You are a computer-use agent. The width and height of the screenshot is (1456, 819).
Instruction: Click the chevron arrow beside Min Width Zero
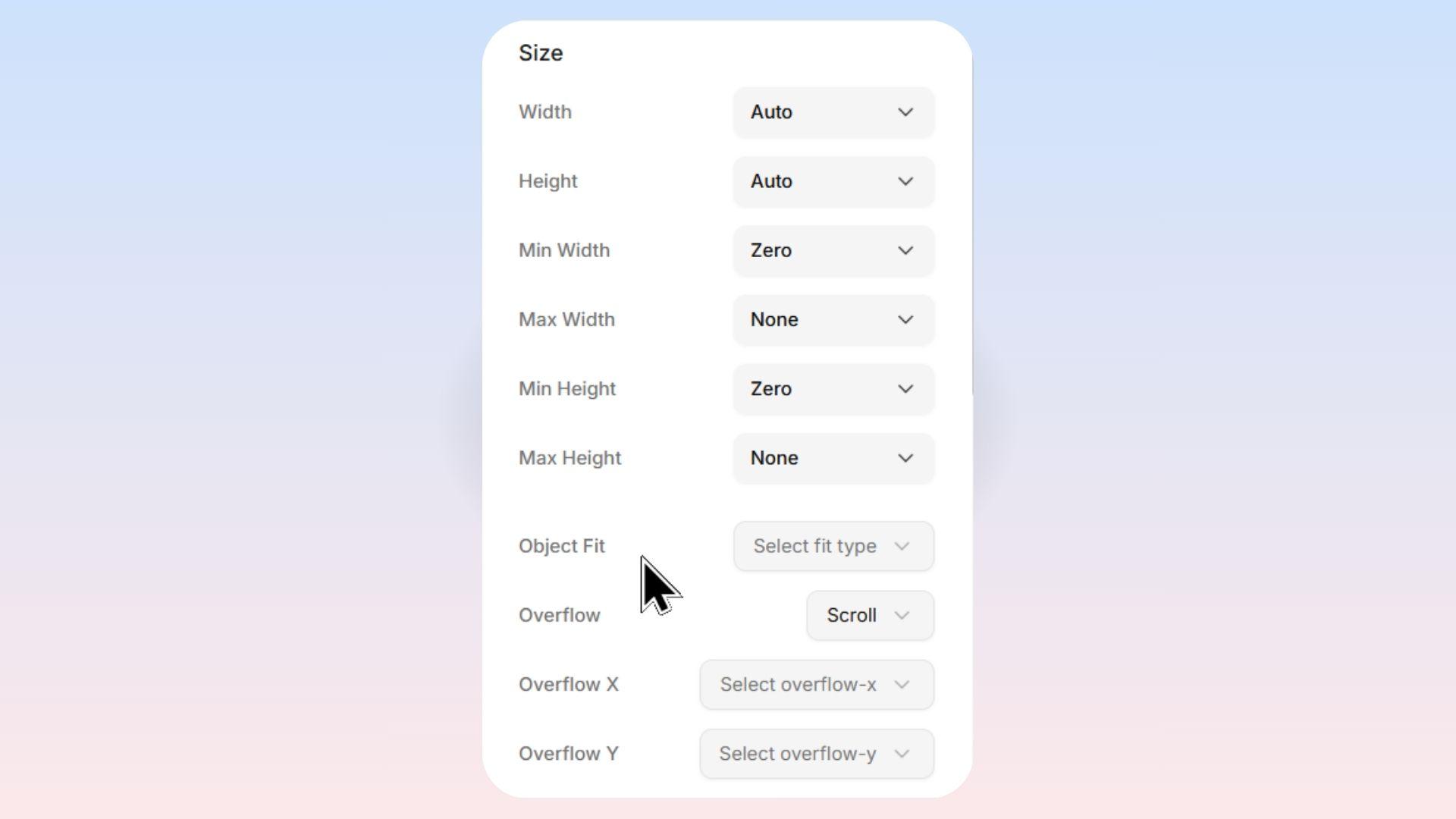[905, 250]
